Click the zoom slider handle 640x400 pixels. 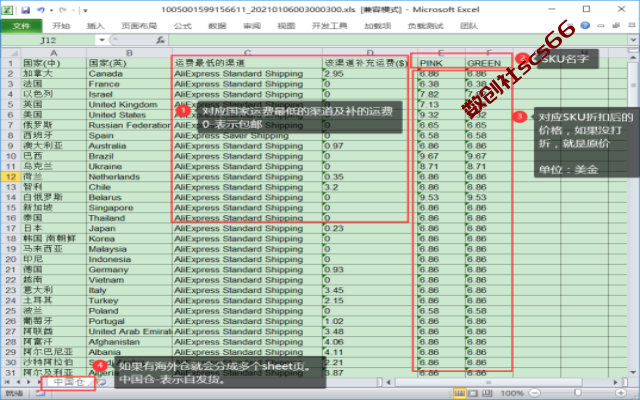(x=578, y=393)
